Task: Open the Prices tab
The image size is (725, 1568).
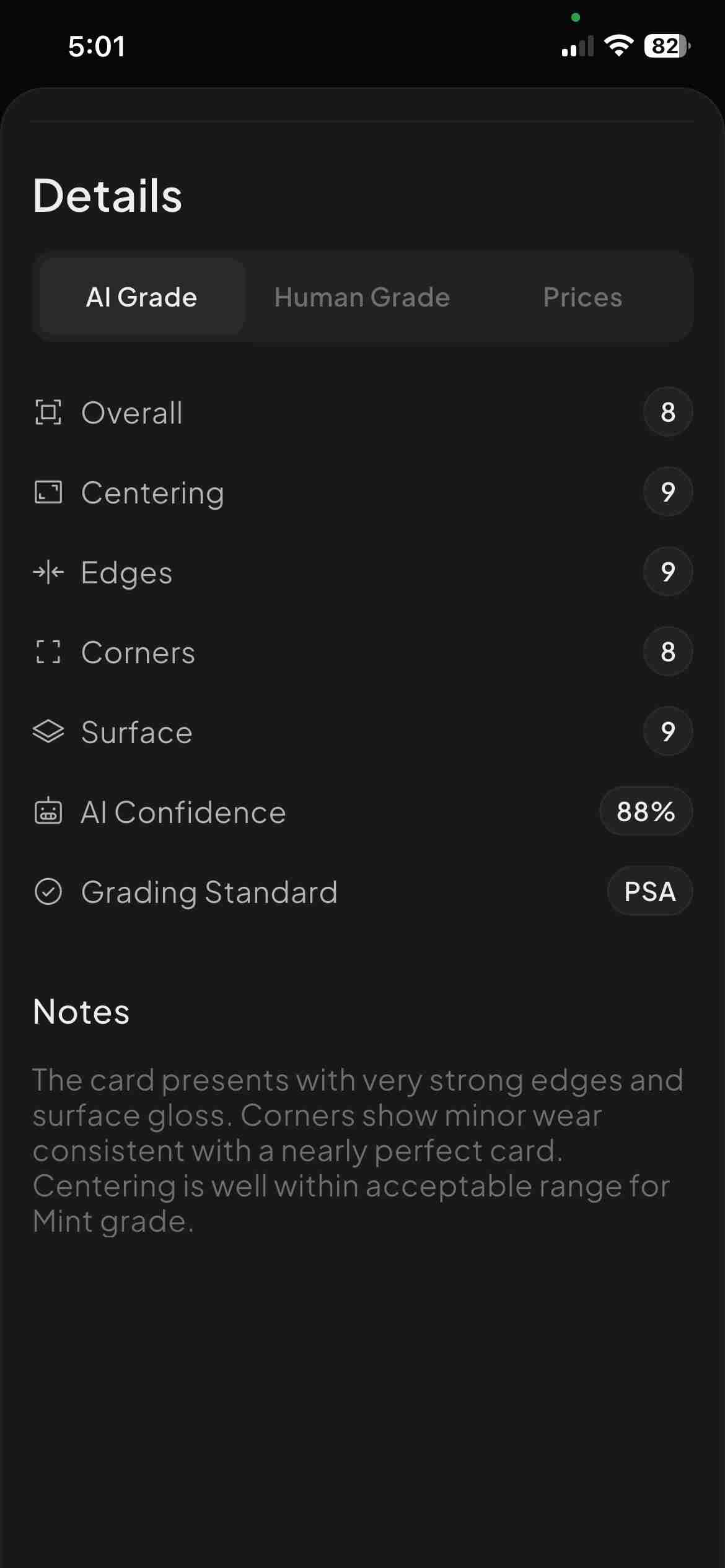Action: 582,297
